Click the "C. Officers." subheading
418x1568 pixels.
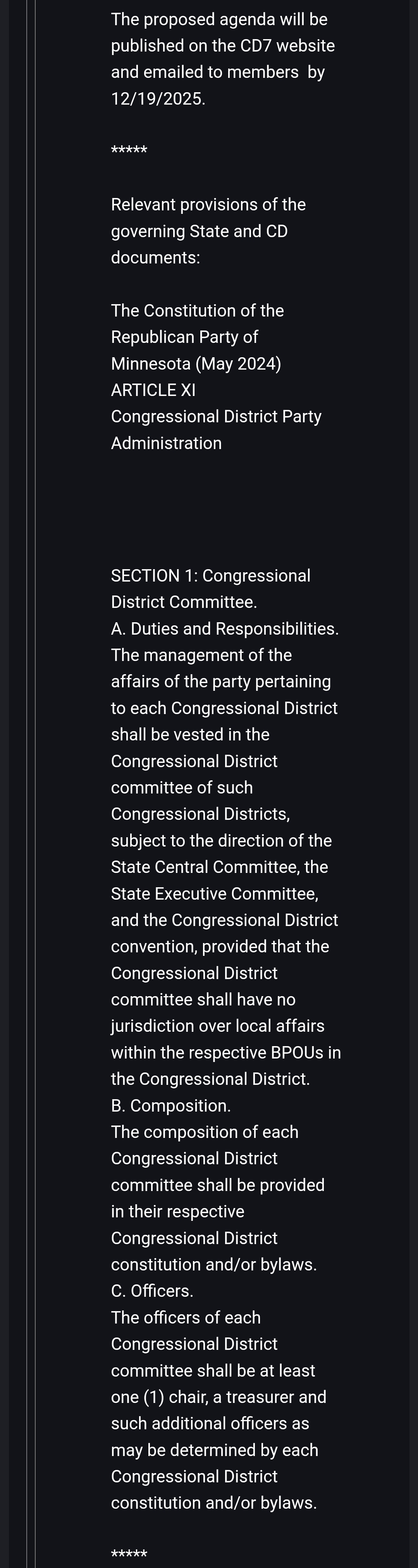click(151, 1291)
